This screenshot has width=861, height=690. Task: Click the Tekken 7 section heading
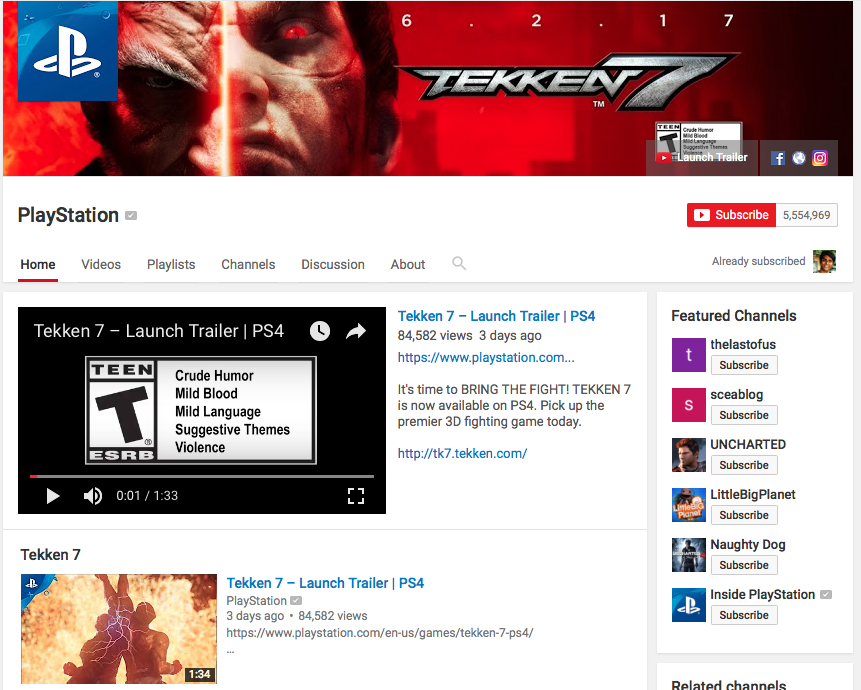click(51, 554)
